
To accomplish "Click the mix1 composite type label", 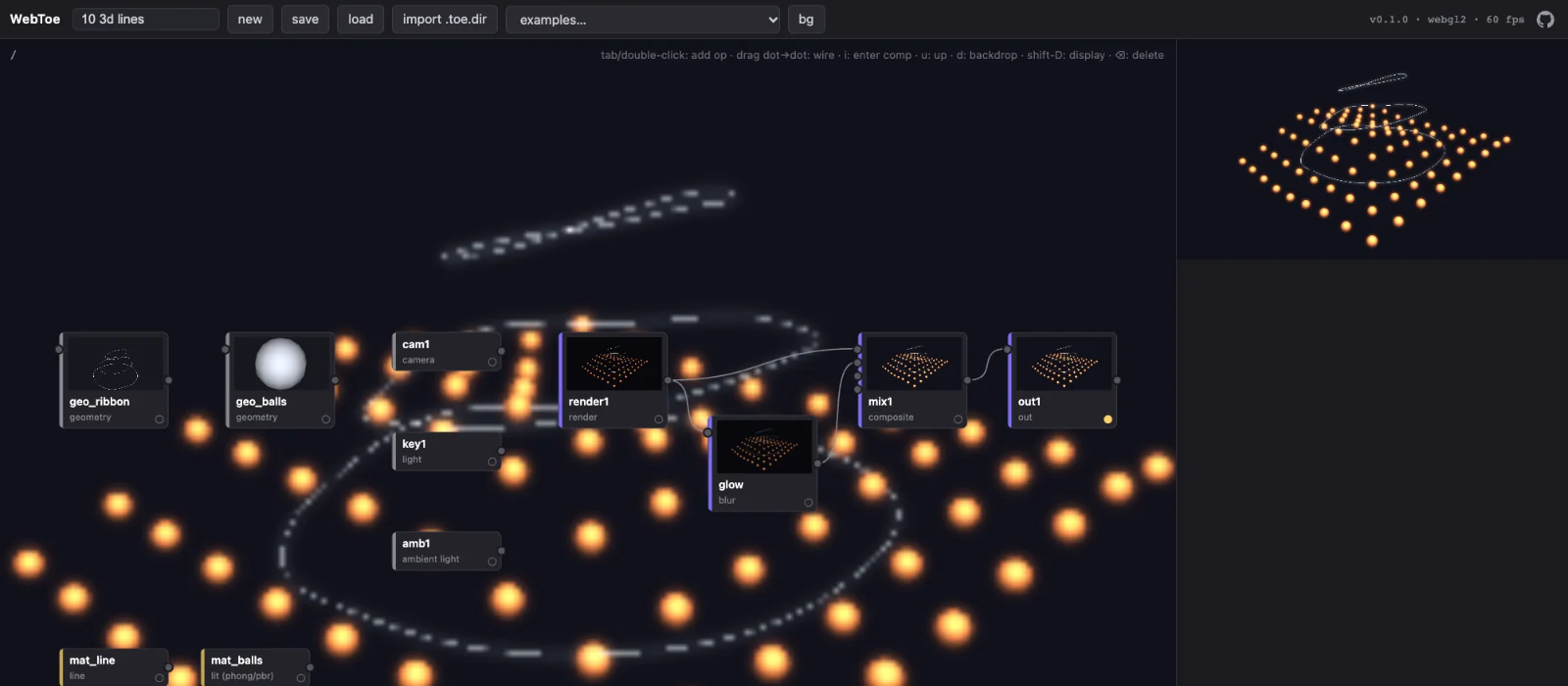I will 891,417.
